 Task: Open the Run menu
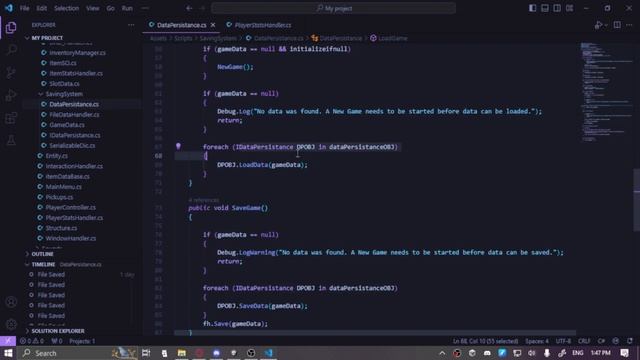pyautogui.click(x=127, y=8)
